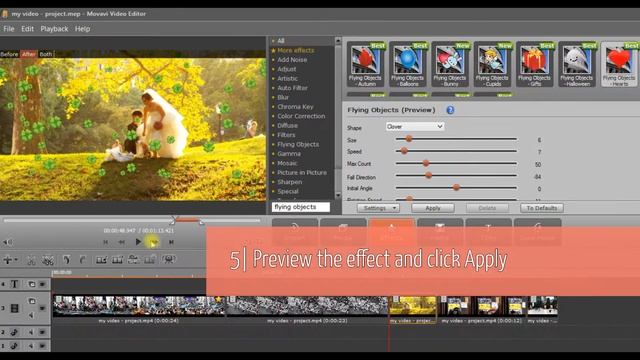The image size is (640, 360).
Task: Open the Settings dropdown button
Action: (x=378, y=208)
